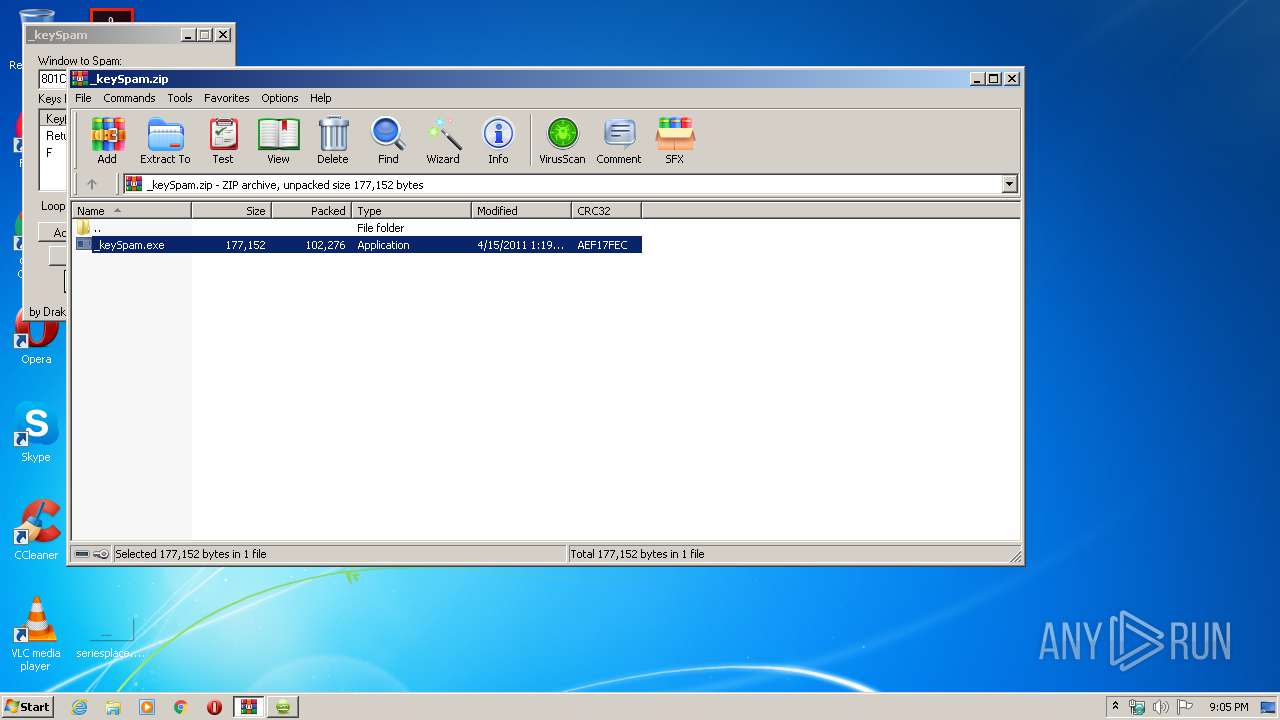The image size is (1280, 720).
Task: Open the Commands menu
Action: 129,98
